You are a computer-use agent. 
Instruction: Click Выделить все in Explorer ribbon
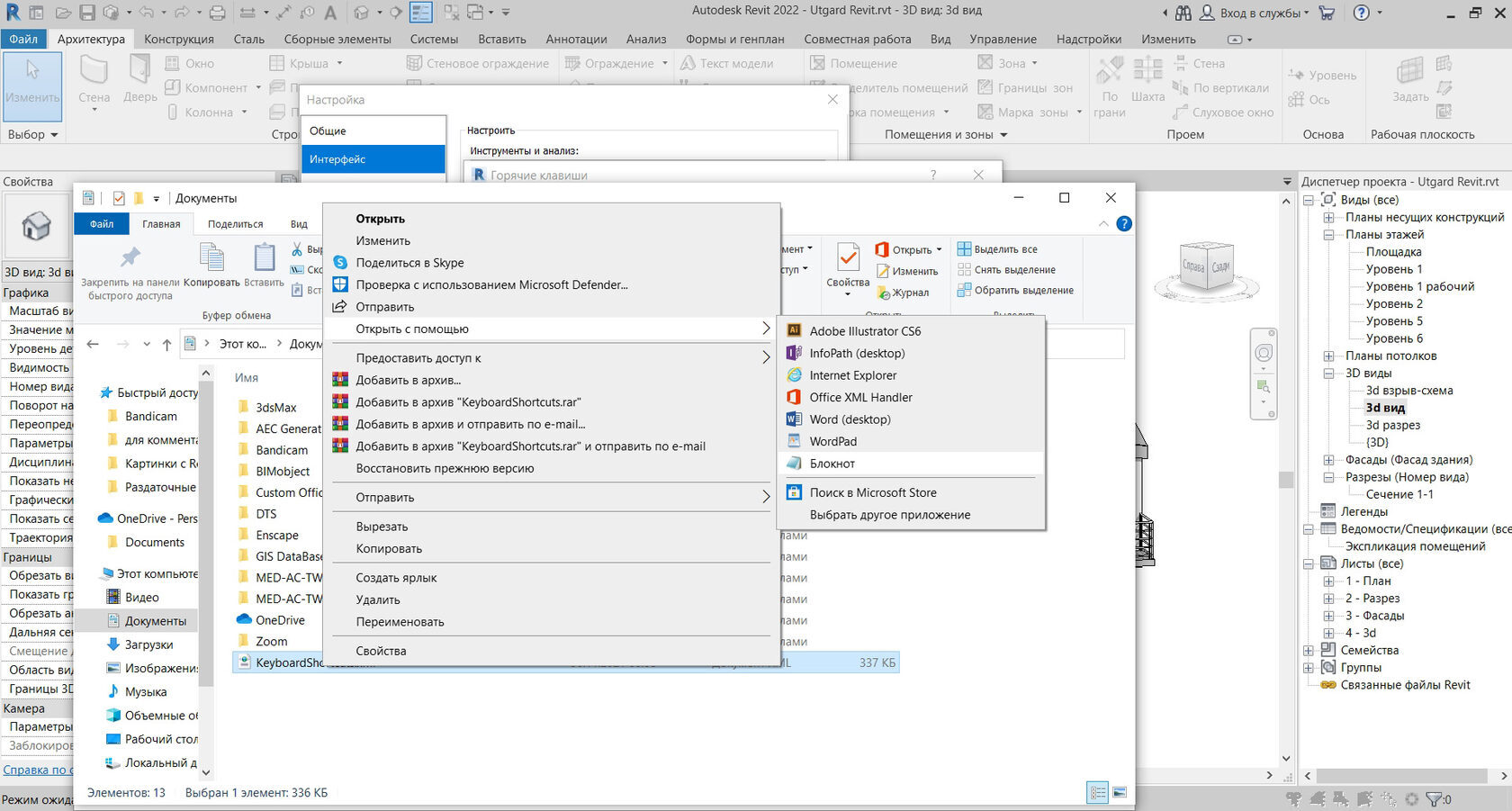tap(997, 249)
